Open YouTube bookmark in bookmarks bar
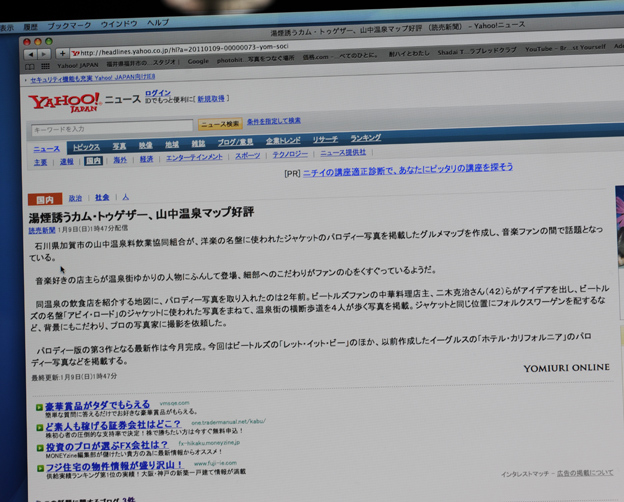The image size is (624, 502). pyautogui.click(x=565, y=48)
